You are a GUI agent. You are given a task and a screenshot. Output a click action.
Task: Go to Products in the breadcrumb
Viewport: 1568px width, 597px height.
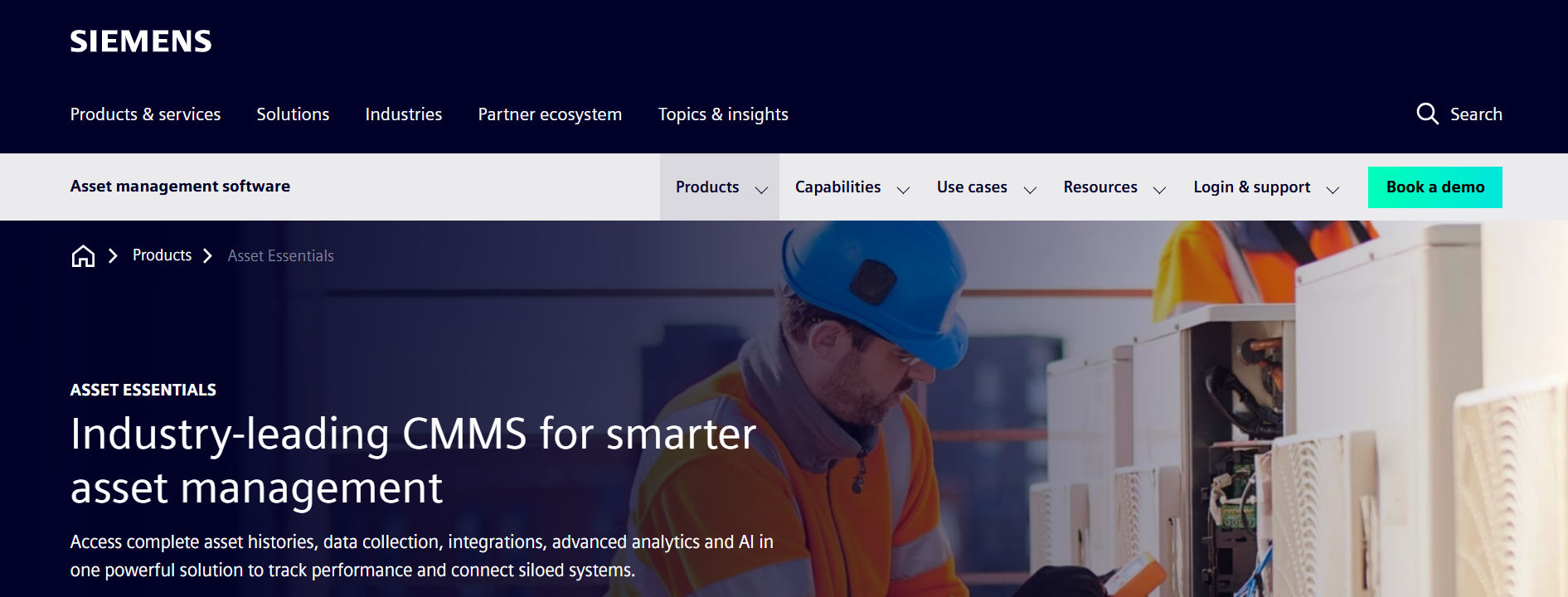(x=162, y=255)
